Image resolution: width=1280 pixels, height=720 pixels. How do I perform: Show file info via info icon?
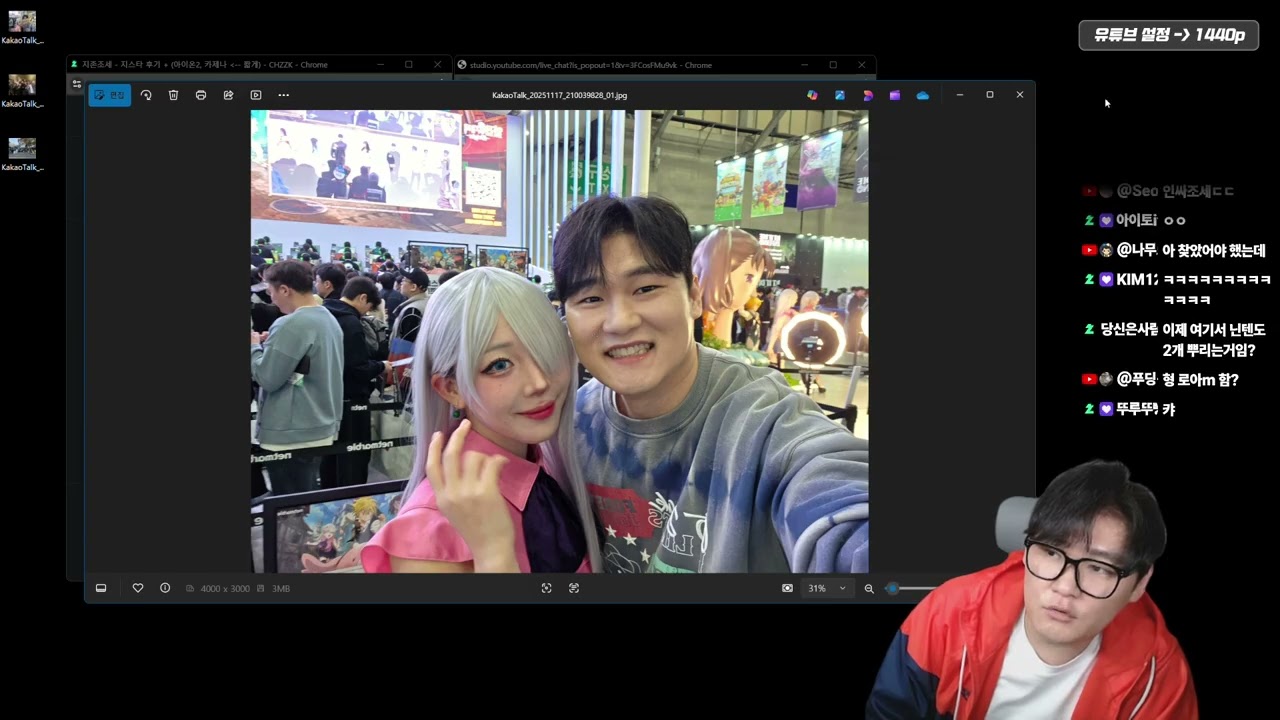tap(165, 588)
